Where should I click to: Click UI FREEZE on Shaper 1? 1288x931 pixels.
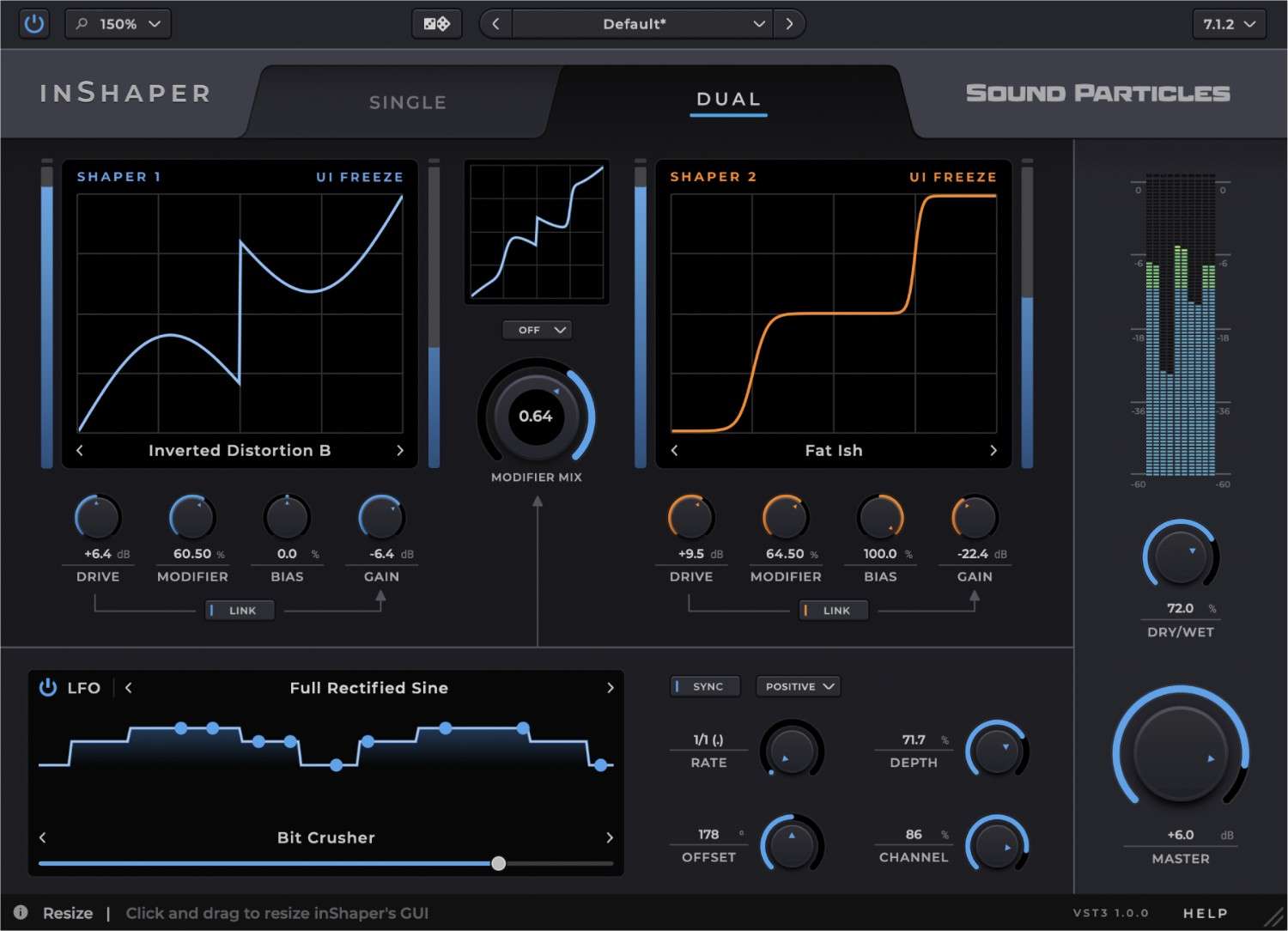359,177
